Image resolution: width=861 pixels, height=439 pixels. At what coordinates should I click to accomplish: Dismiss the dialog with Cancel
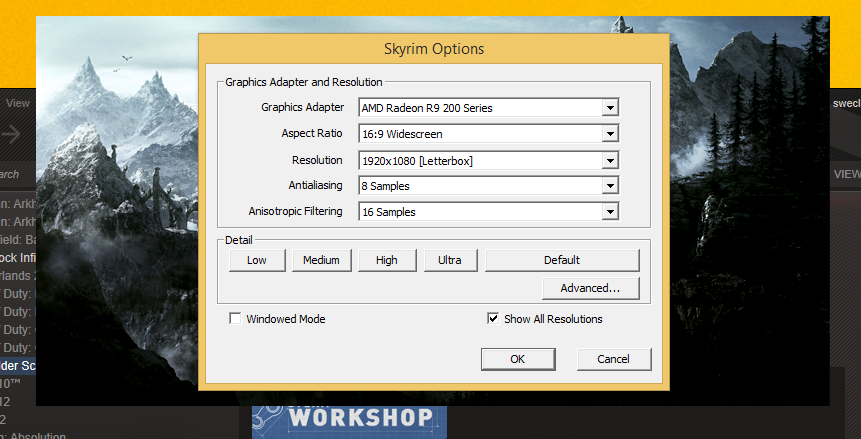(614, 359)
